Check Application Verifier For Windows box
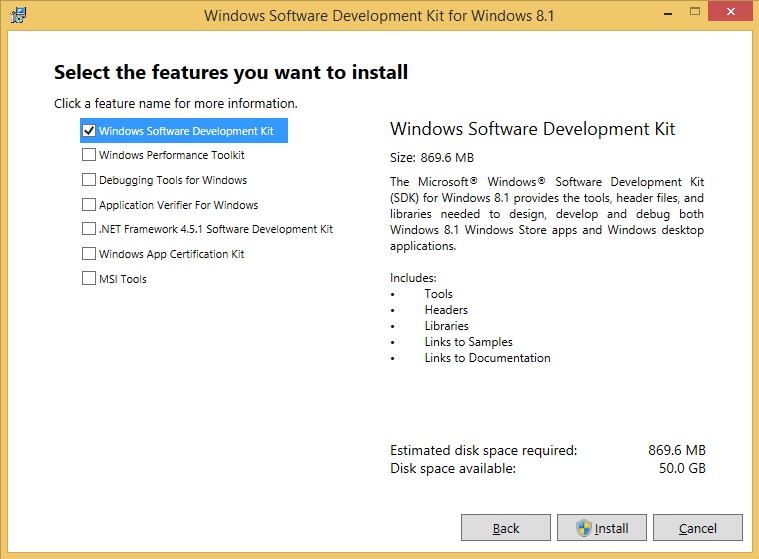The image size is (759, 559). [89, 205]
